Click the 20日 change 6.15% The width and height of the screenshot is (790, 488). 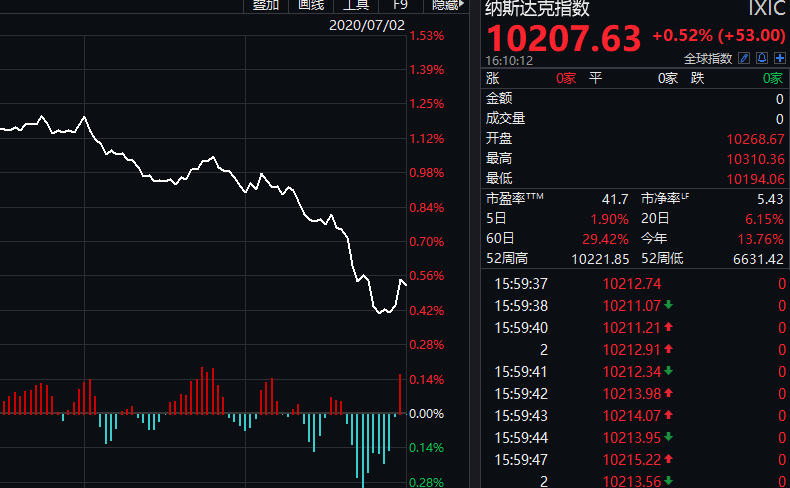(764, 219)
